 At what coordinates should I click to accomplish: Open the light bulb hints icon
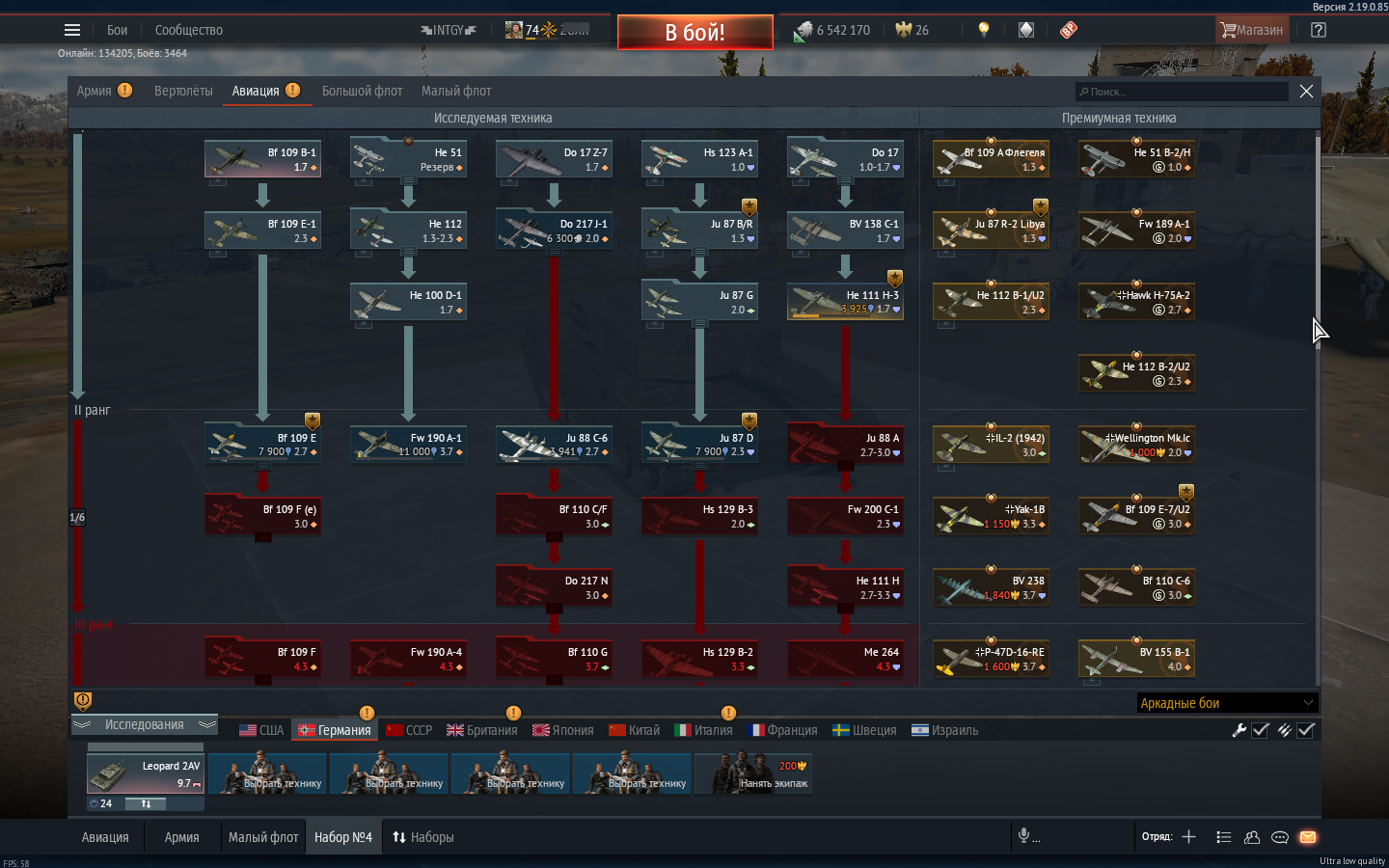(x=984, y=30)
